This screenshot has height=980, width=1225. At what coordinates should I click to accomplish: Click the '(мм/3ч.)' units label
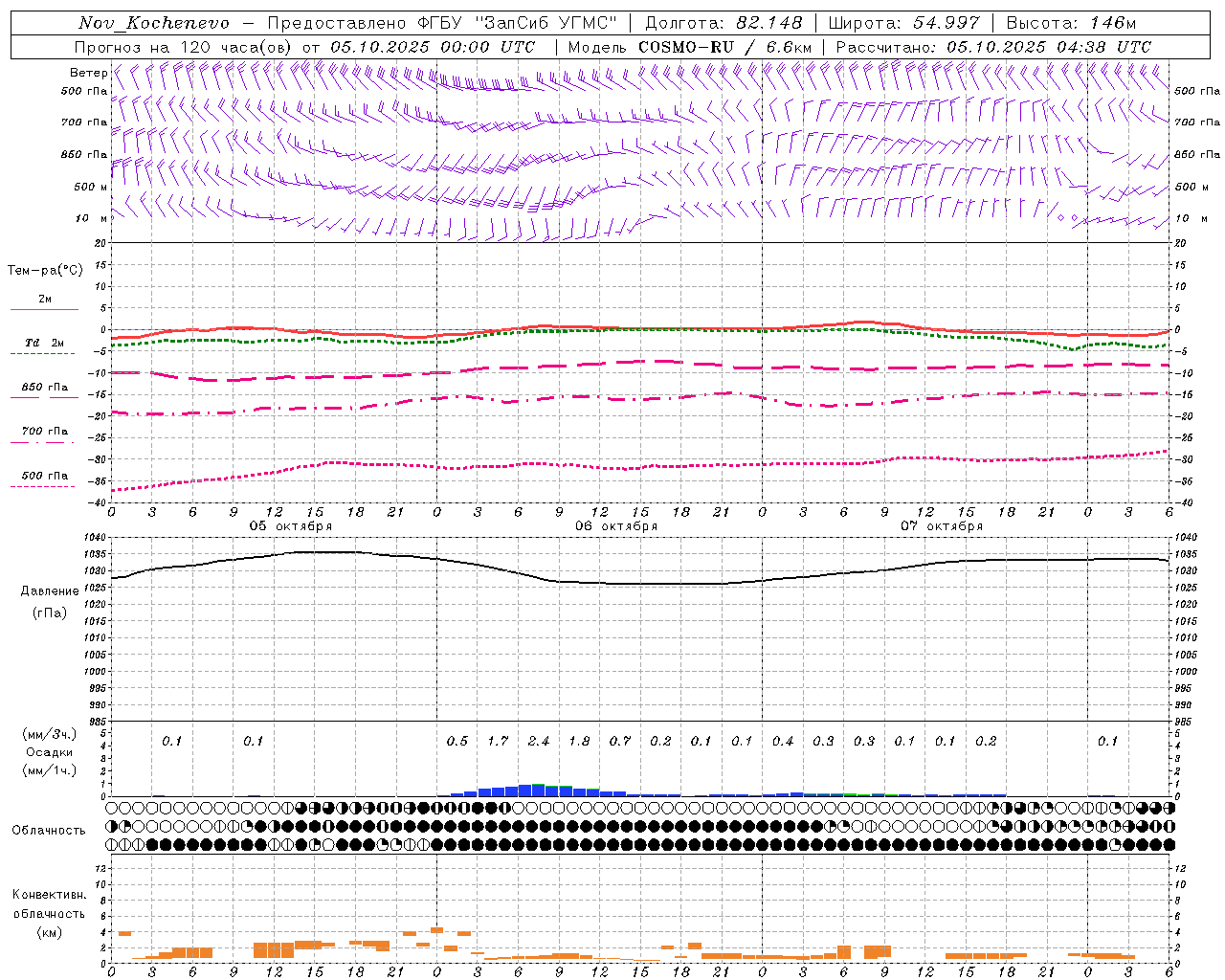point(50,734)
